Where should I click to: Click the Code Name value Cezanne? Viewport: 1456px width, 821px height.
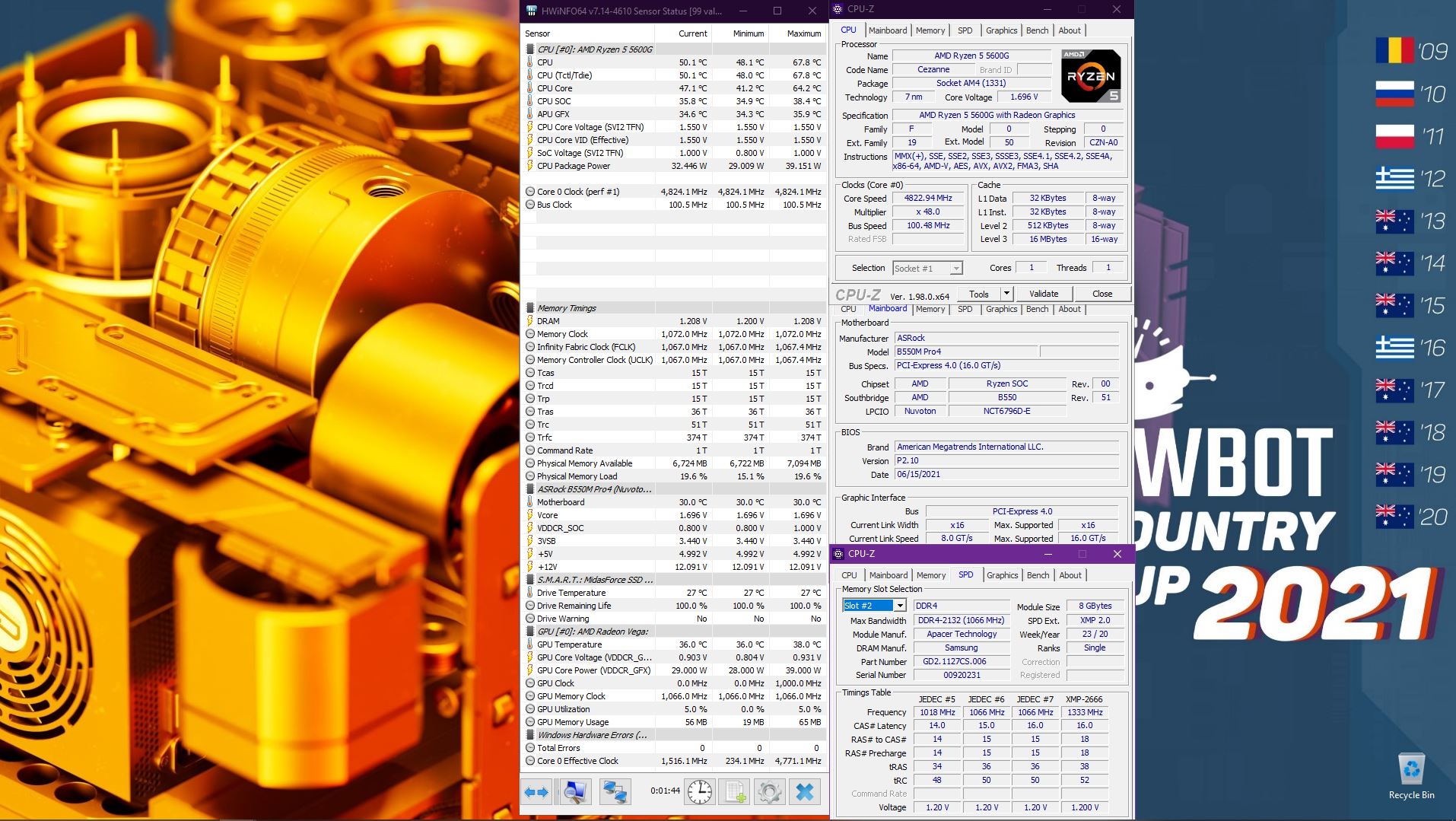(933, 69)
